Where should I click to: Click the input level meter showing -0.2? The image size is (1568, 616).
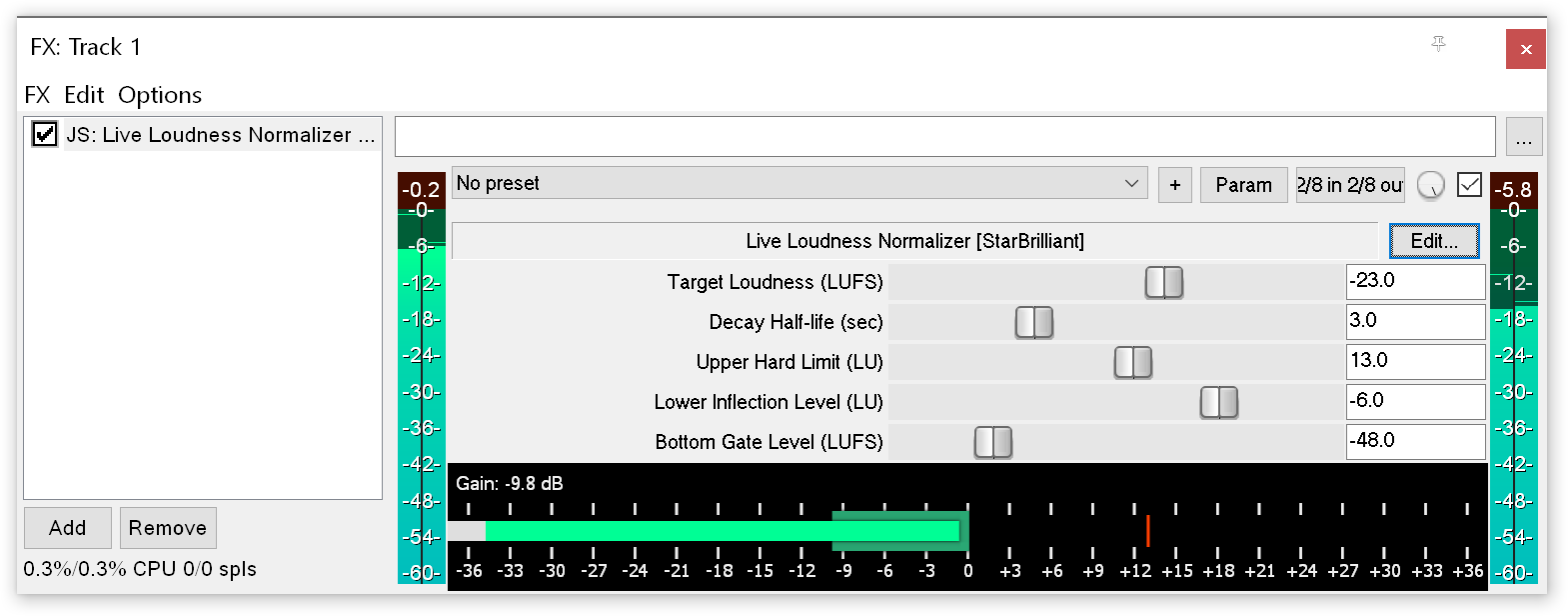[422, 378]
